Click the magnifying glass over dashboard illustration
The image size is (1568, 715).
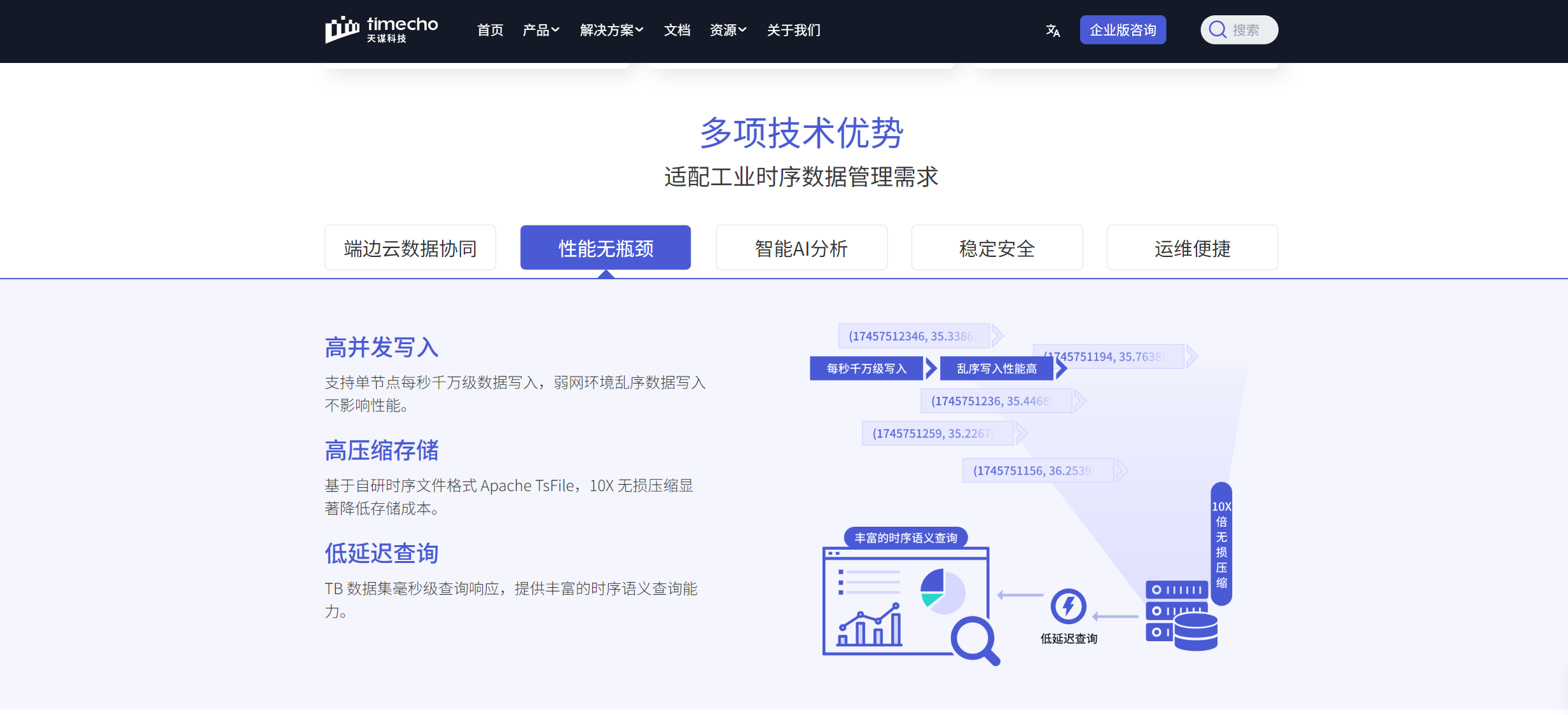(x=975, y=640)
